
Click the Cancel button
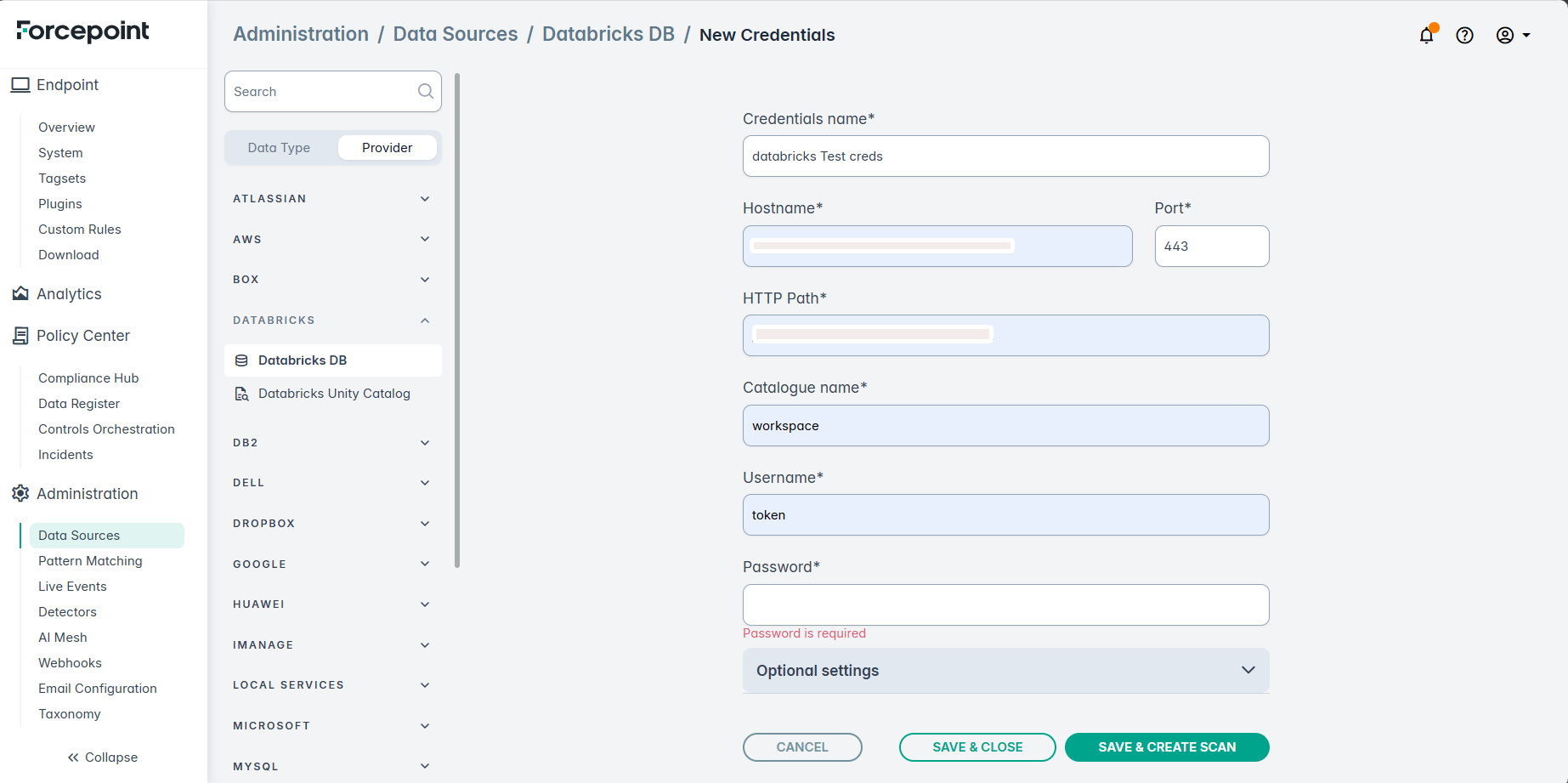801,747
